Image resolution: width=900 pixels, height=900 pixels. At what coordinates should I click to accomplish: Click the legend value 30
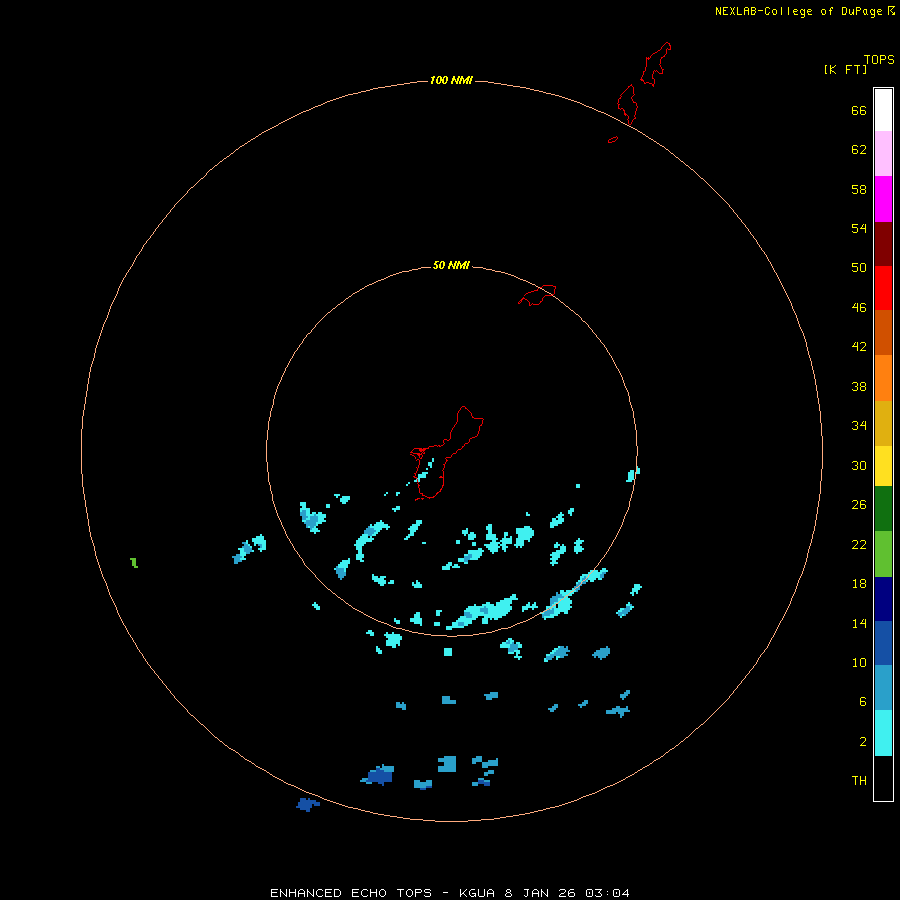tap(859, 465)
